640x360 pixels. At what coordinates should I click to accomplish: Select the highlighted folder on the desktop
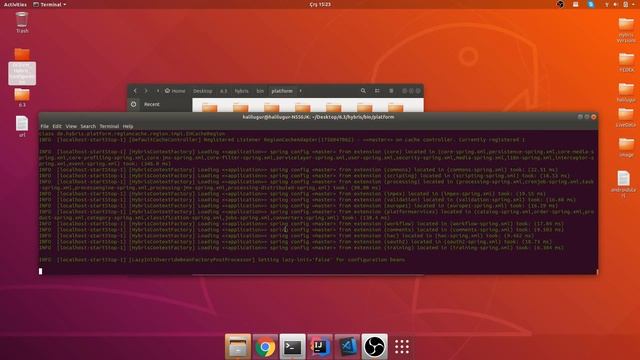coord(22,67)
